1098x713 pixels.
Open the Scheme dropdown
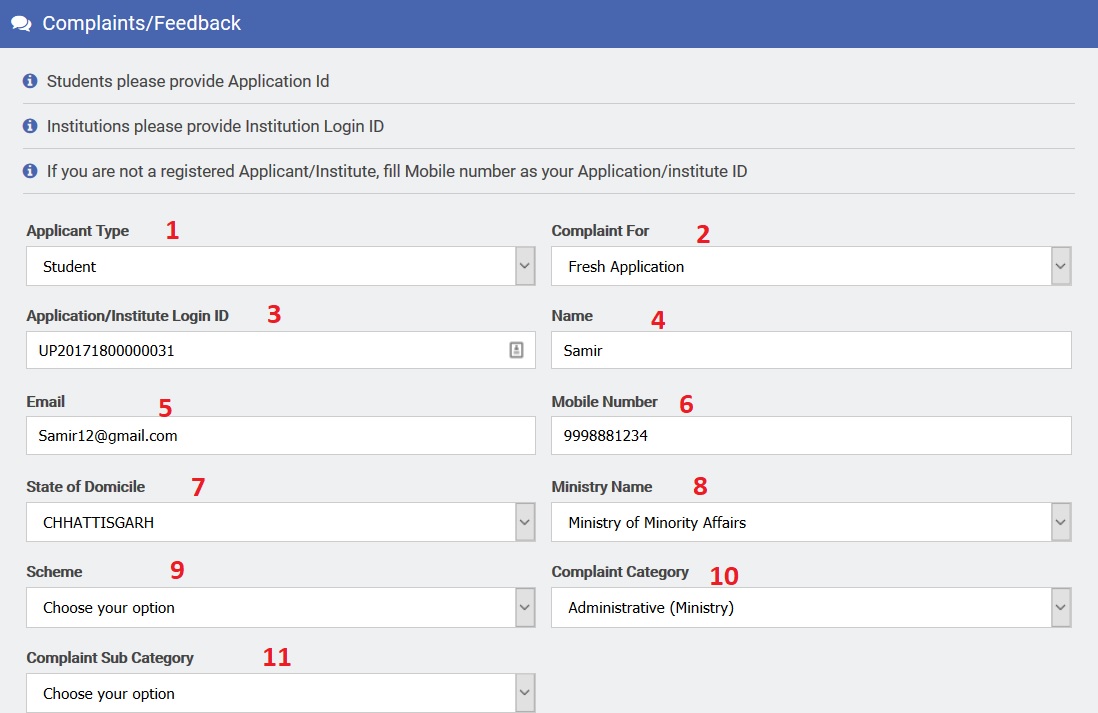pyautogui.click(x=281, y=607)
